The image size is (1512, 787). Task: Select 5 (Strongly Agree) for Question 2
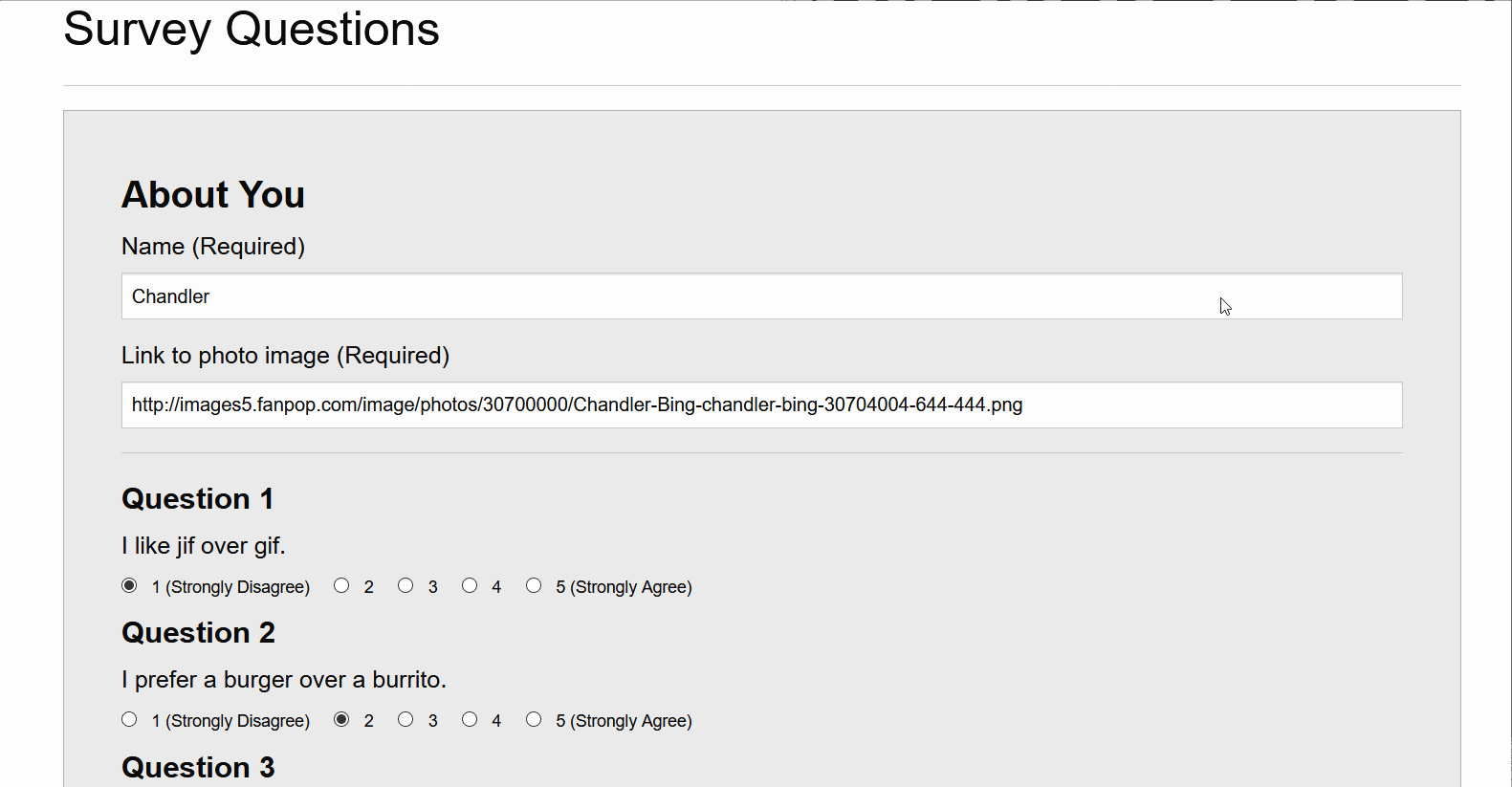pos(534,719)
